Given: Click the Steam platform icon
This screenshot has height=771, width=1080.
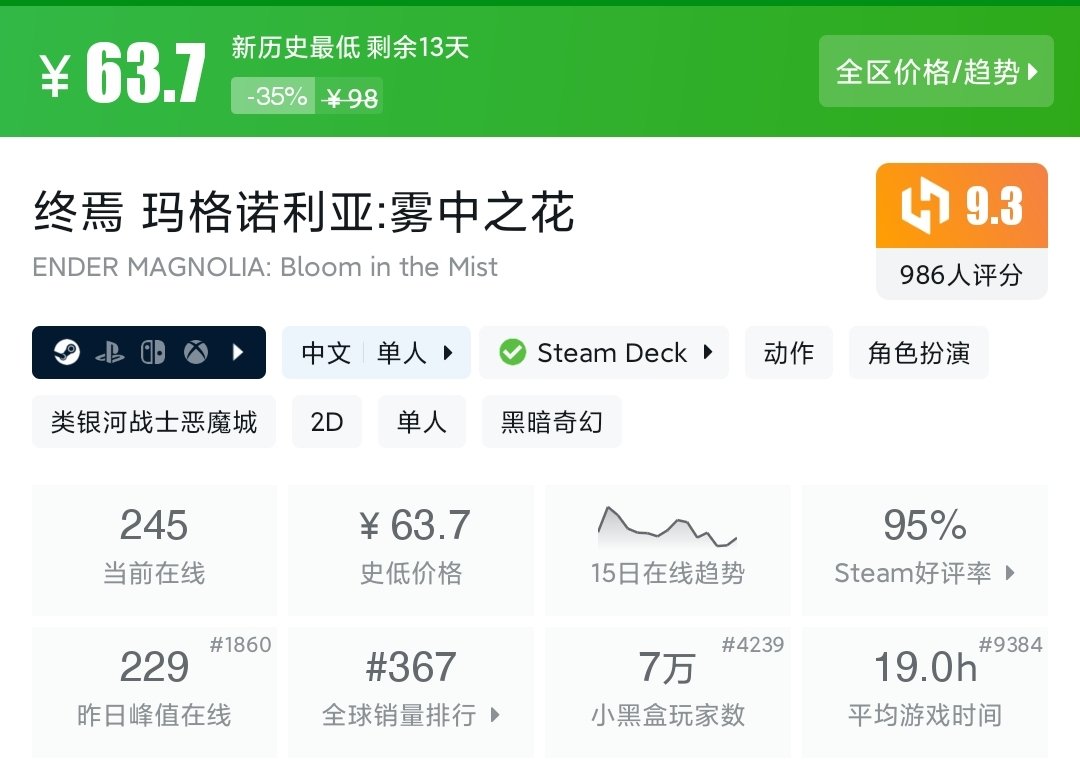Looking at the screenshot, I should pos(67,353).
